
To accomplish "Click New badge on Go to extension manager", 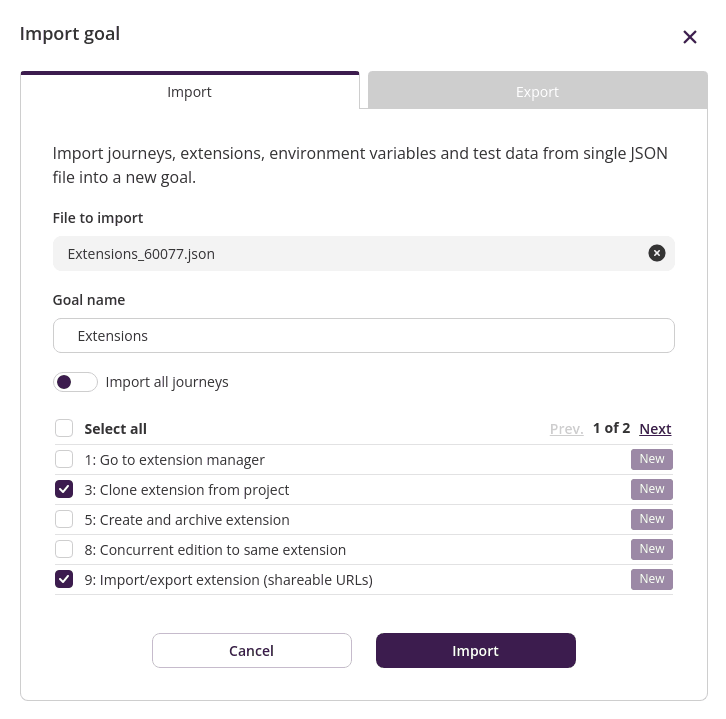I will pos(651,459).
